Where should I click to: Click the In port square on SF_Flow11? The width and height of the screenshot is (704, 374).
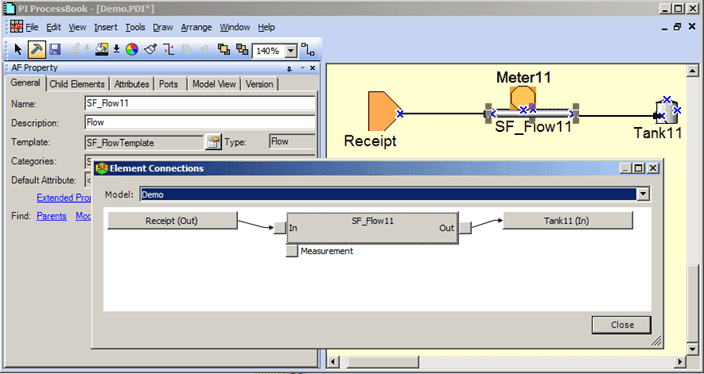pyautogui.click(x=280, y=228)
